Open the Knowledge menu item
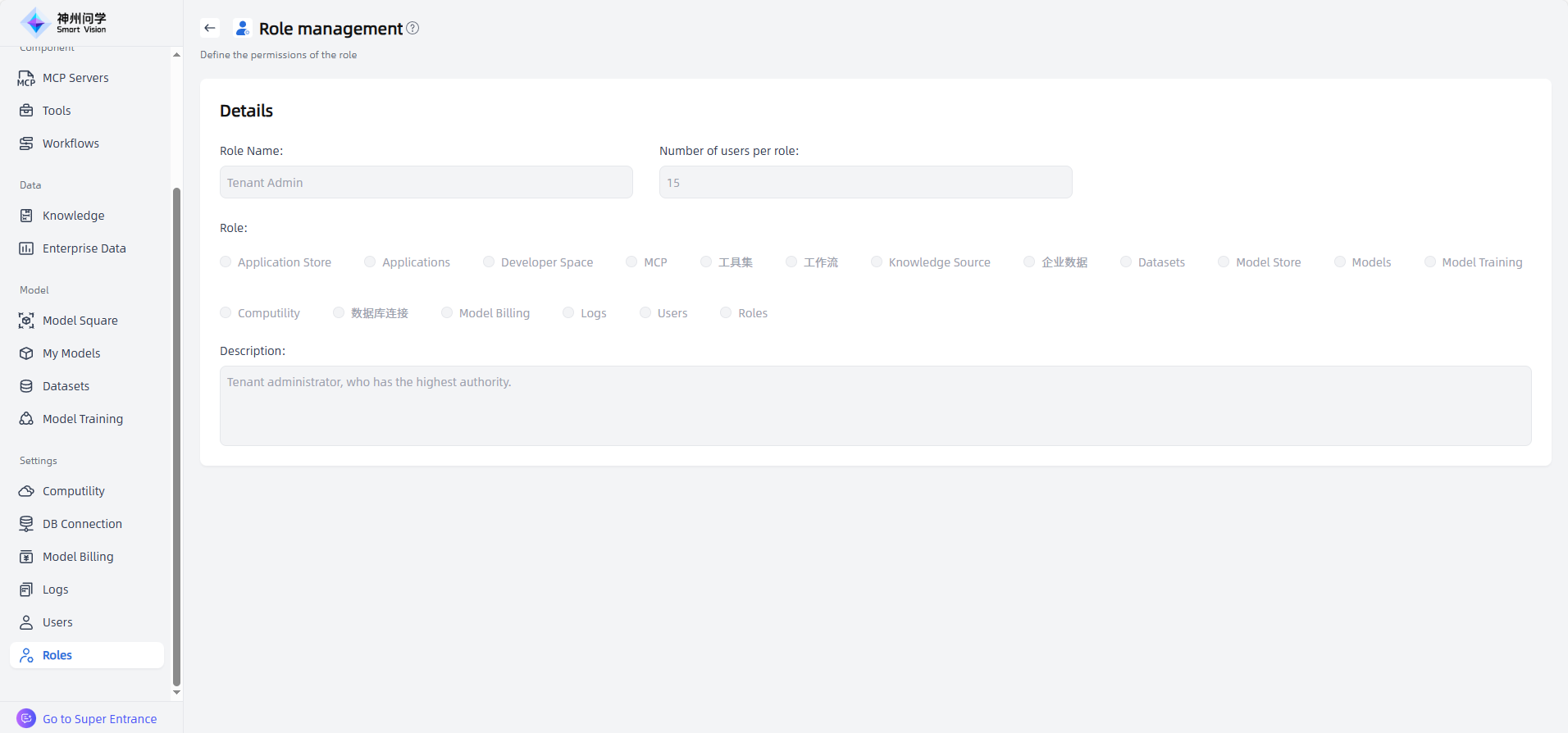 tap(73, 216)
